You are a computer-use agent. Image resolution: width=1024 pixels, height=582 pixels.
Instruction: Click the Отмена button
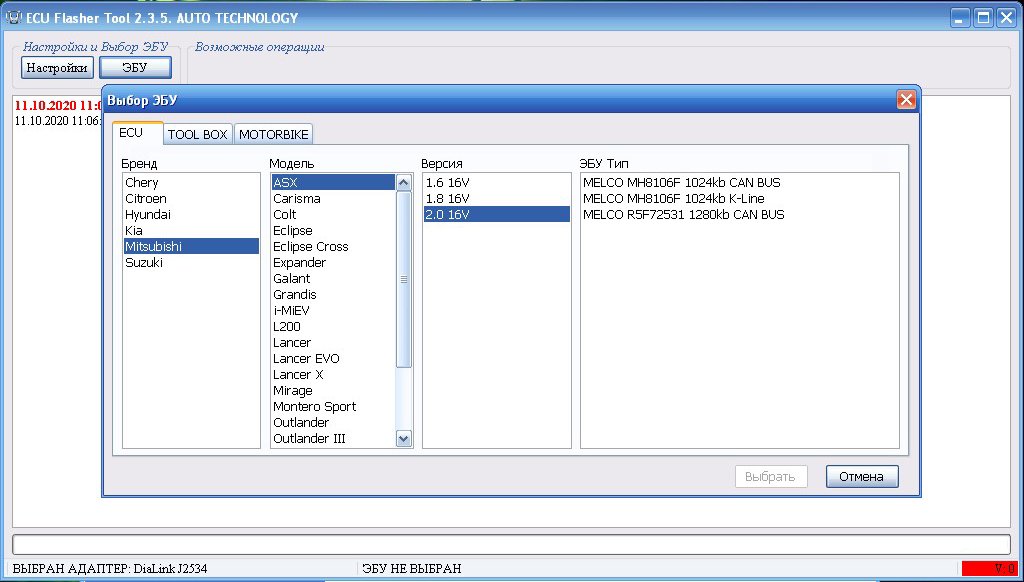click(x=862, y=477)
